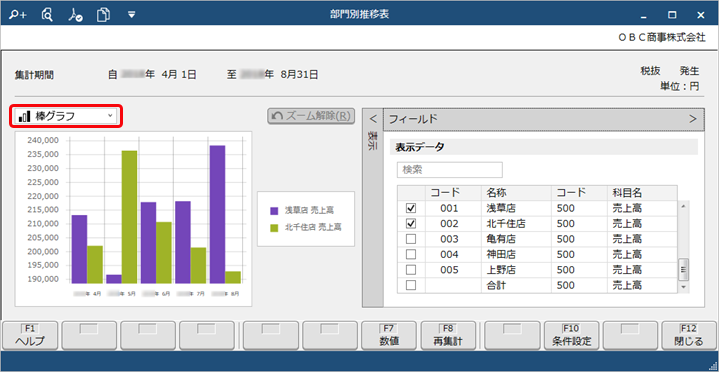
Task: Click the 検索 search field
Action: point(449,170)
